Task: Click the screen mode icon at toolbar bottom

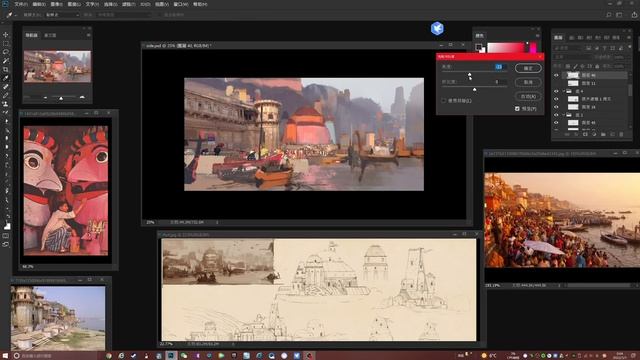Action: (x=6, y=244)
